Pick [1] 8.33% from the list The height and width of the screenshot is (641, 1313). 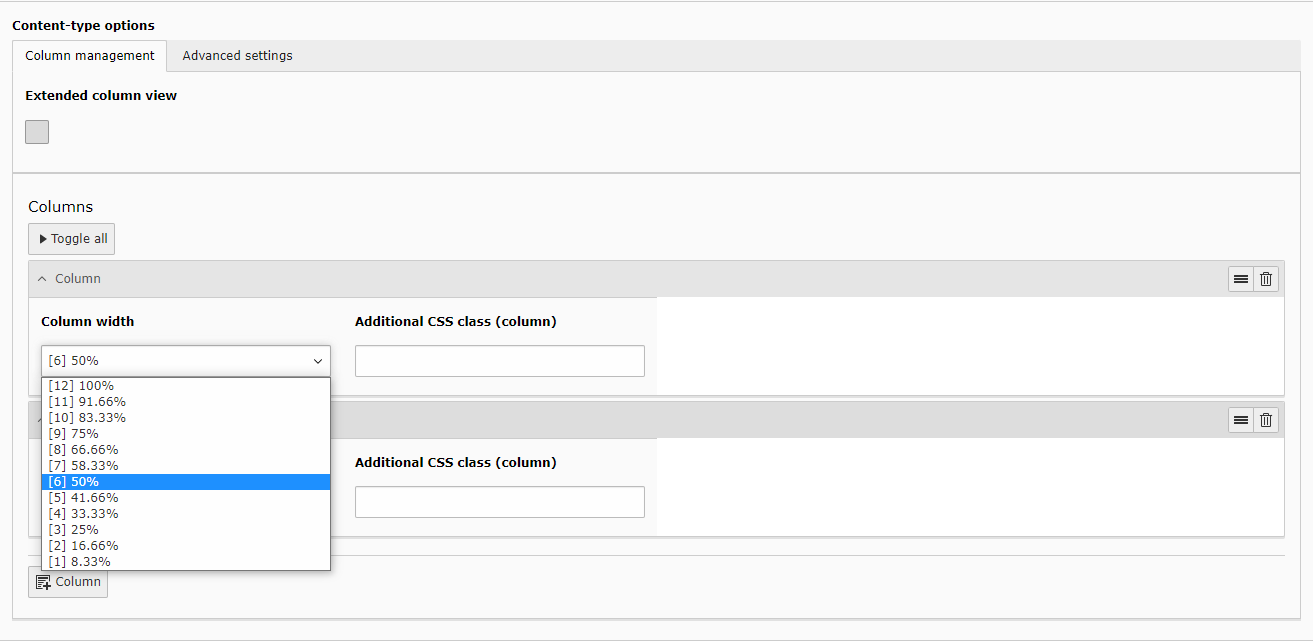coord(79,562)
